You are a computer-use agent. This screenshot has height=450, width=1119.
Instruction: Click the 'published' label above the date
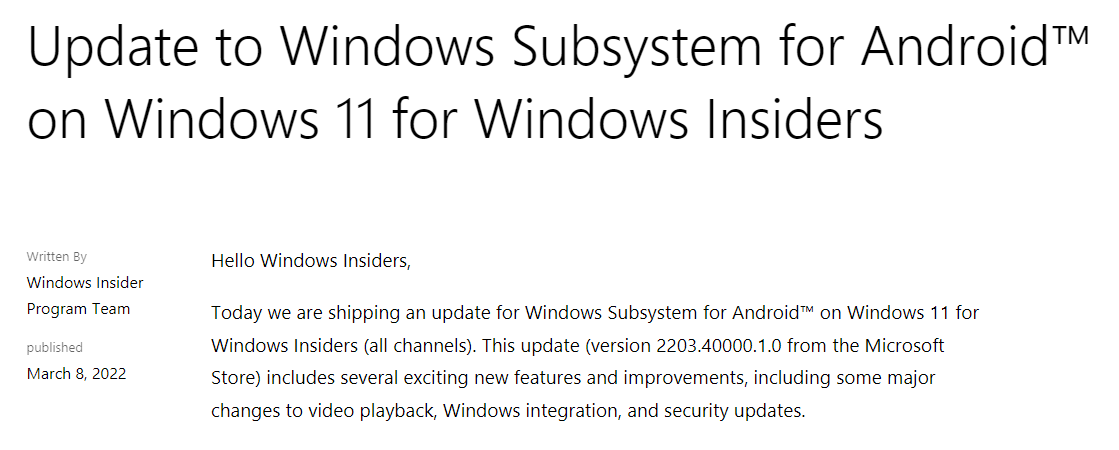(55, 348)
